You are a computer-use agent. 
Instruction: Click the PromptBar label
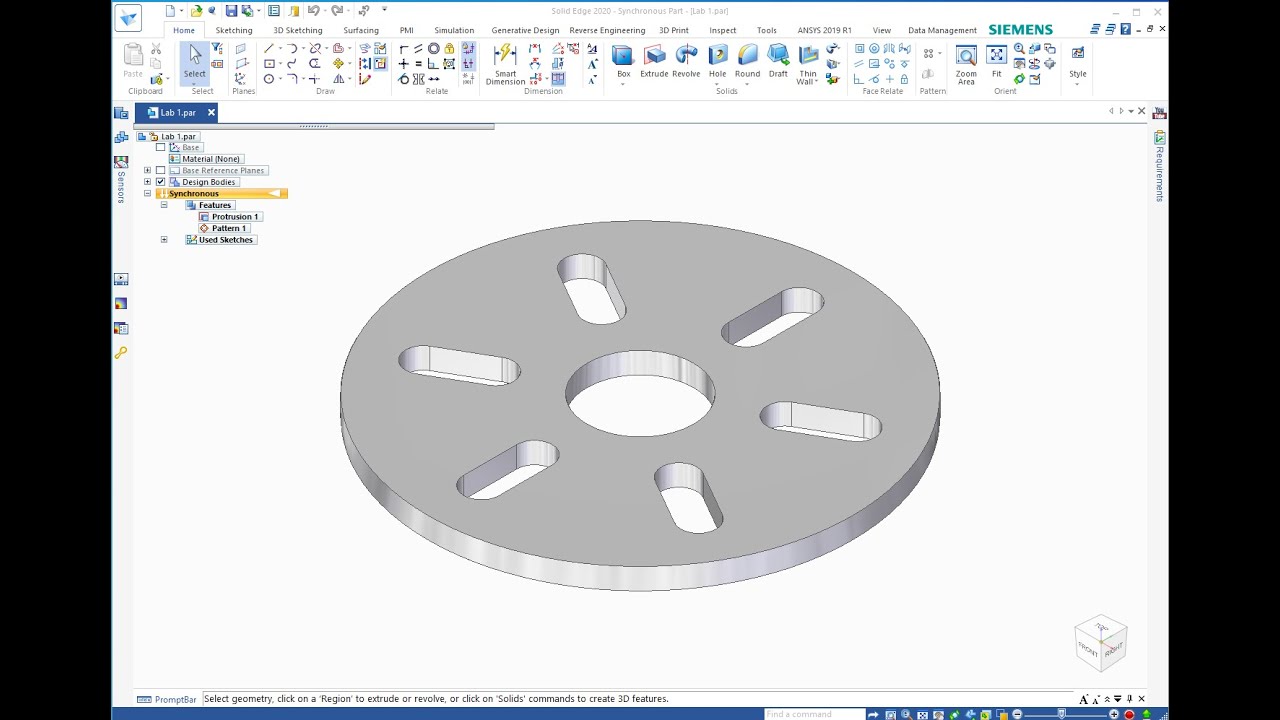[175, 699]
